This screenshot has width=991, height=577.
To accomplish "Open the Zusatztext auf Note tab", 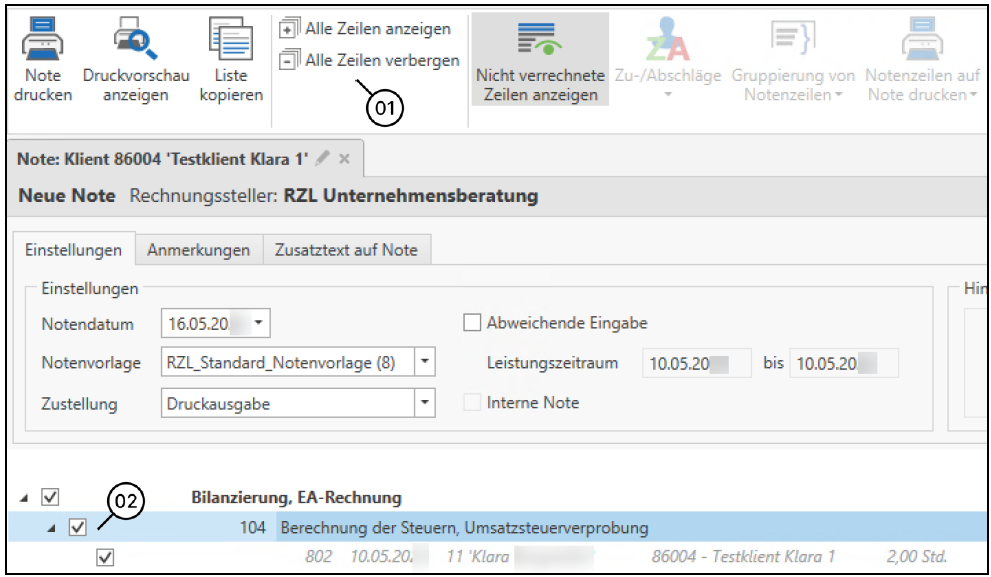I will (346, 251).
